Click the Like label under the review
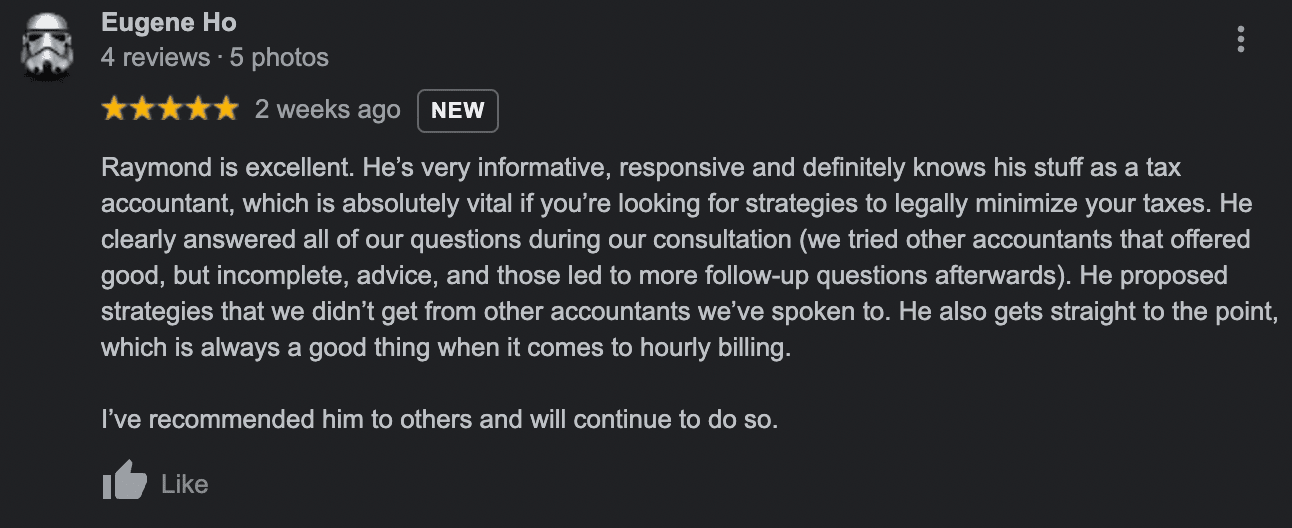 coord(185,484)
